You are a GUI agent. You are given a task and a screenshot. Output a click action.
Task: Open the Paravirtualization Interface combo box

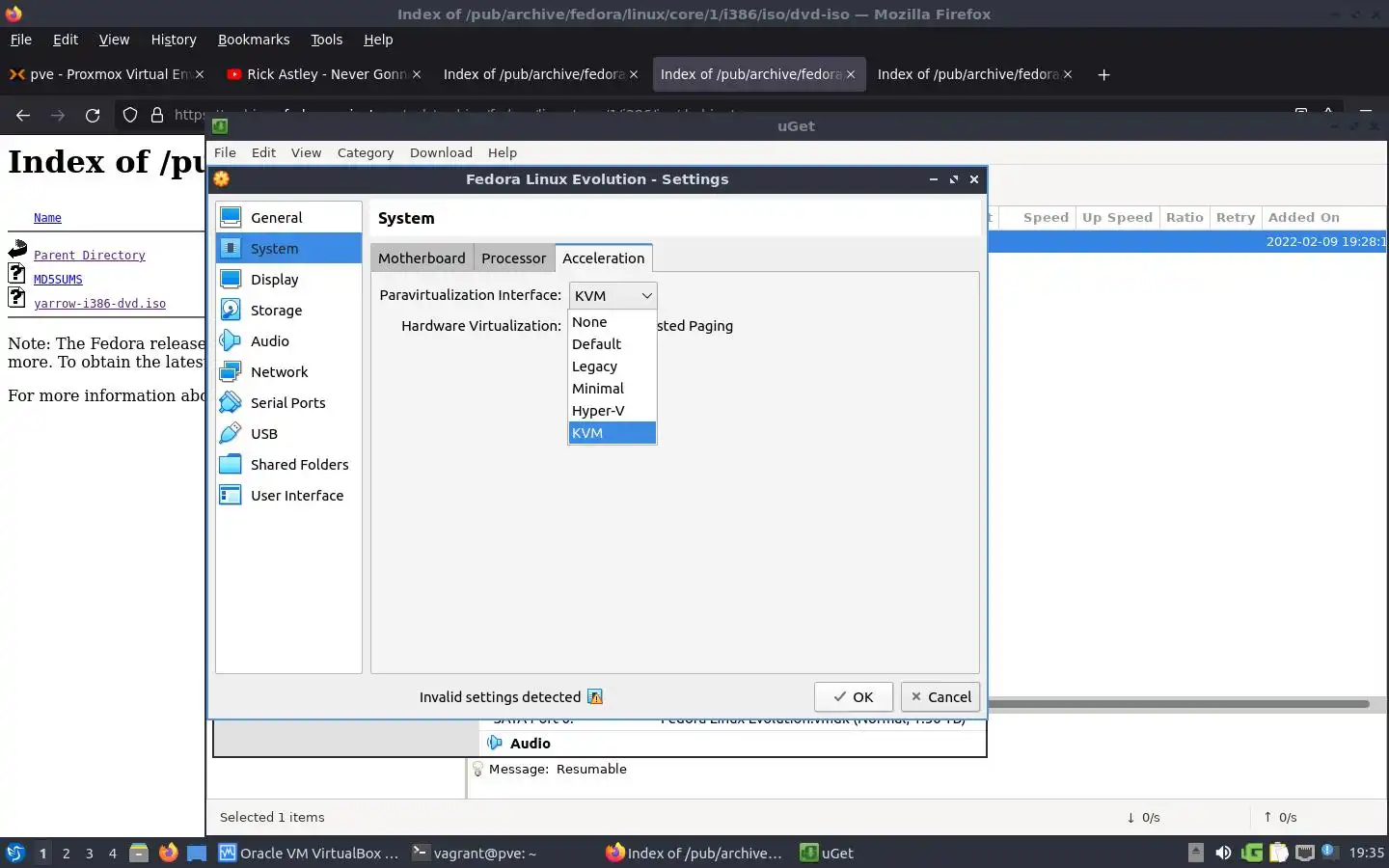613,296
